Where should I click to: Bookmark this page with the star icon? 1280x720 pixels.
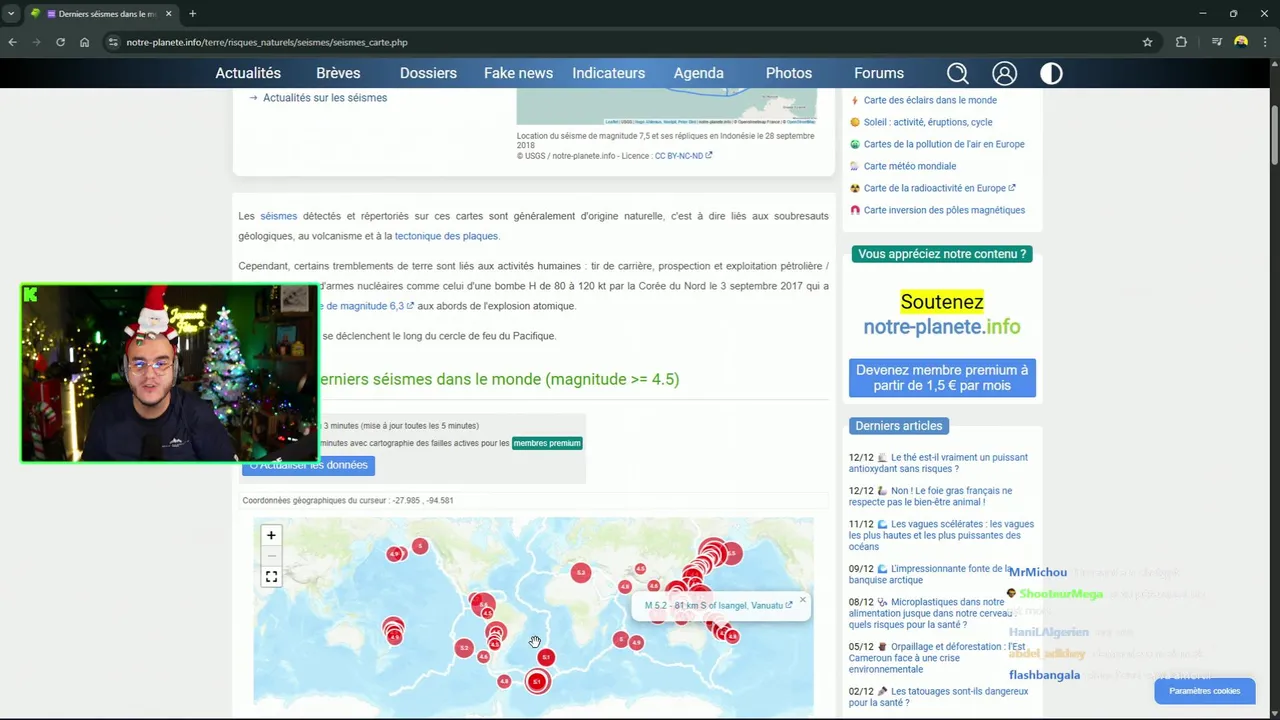coord(1147,42)
